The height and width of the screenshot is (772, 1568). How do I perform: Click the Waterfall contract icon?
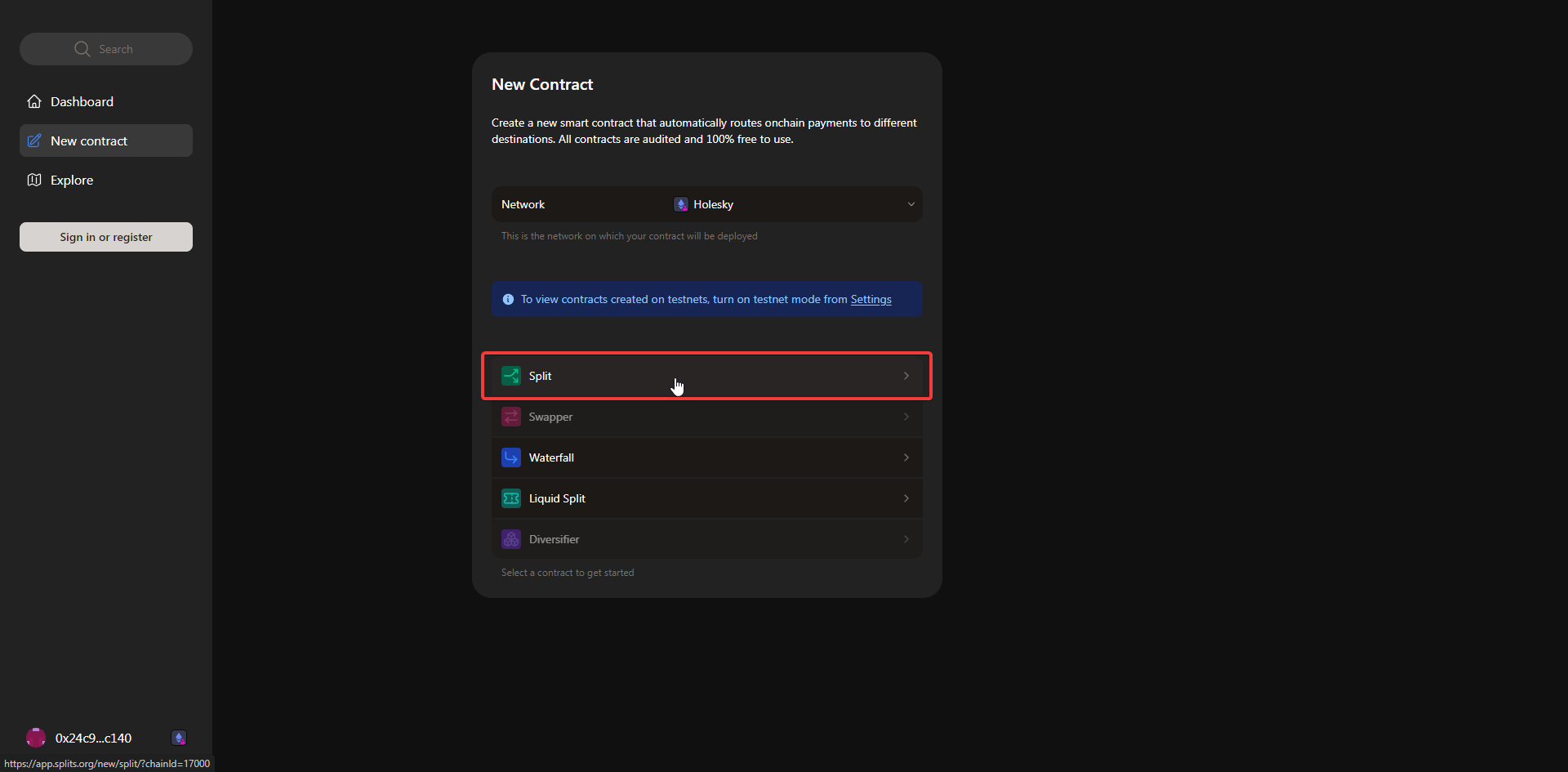511,457
